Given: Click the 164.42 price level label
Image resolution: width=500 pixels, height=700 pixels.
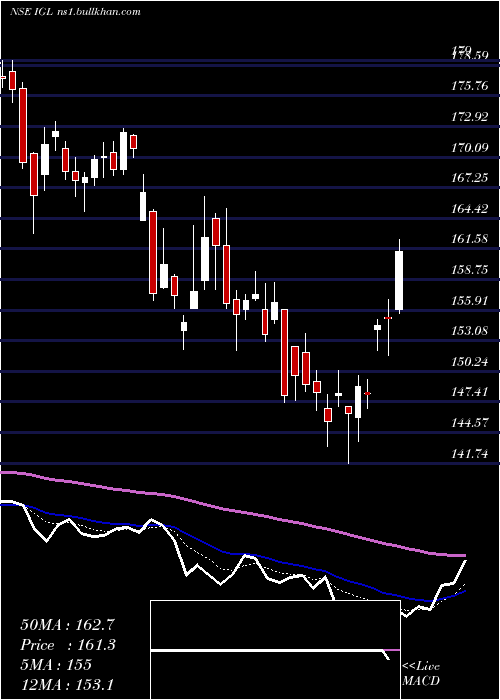Looking at the screenshot, I should pos(469,208).
